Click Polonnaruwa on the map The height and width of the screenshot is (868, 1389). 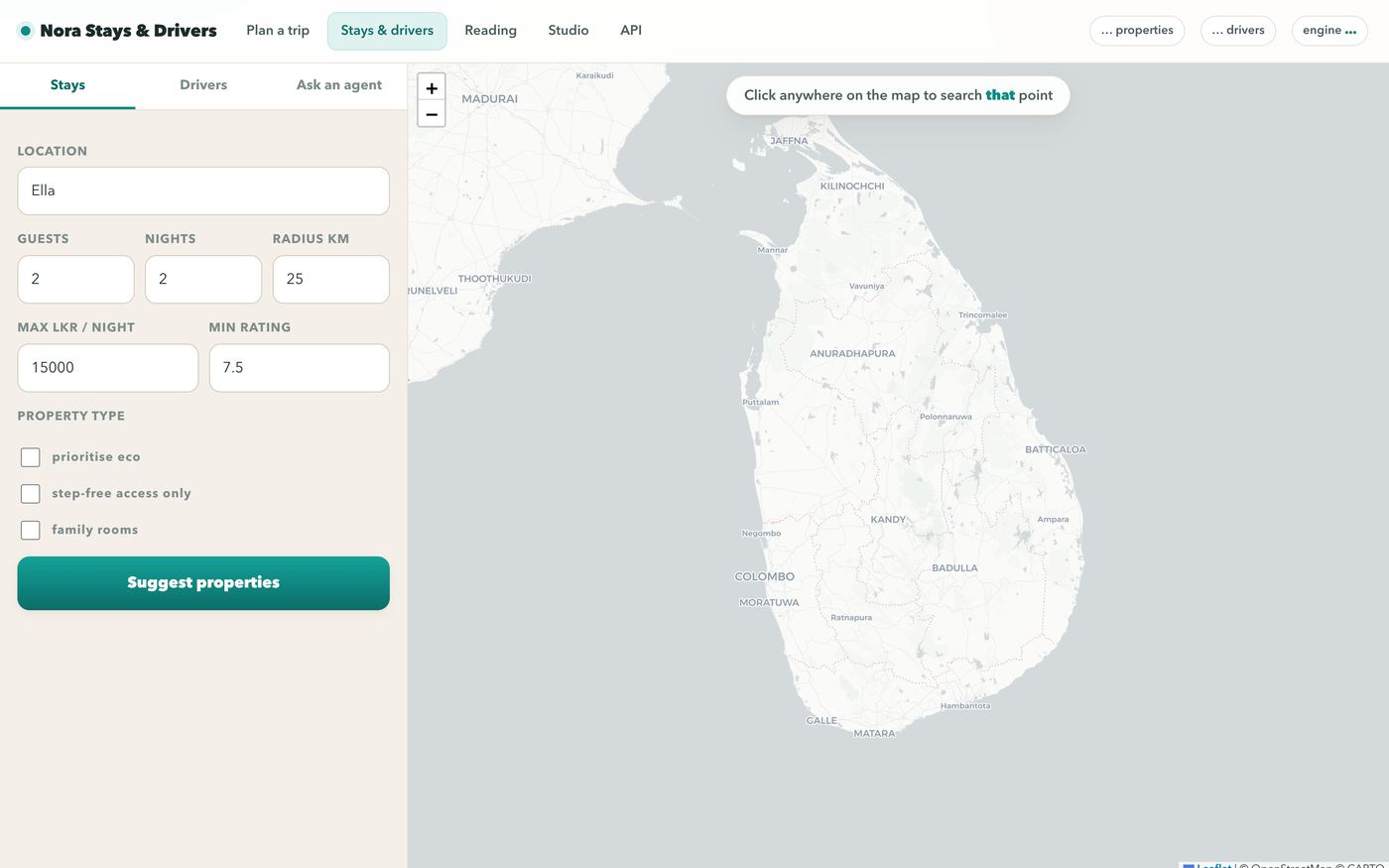pyautogui.click(x=946, y=418)
